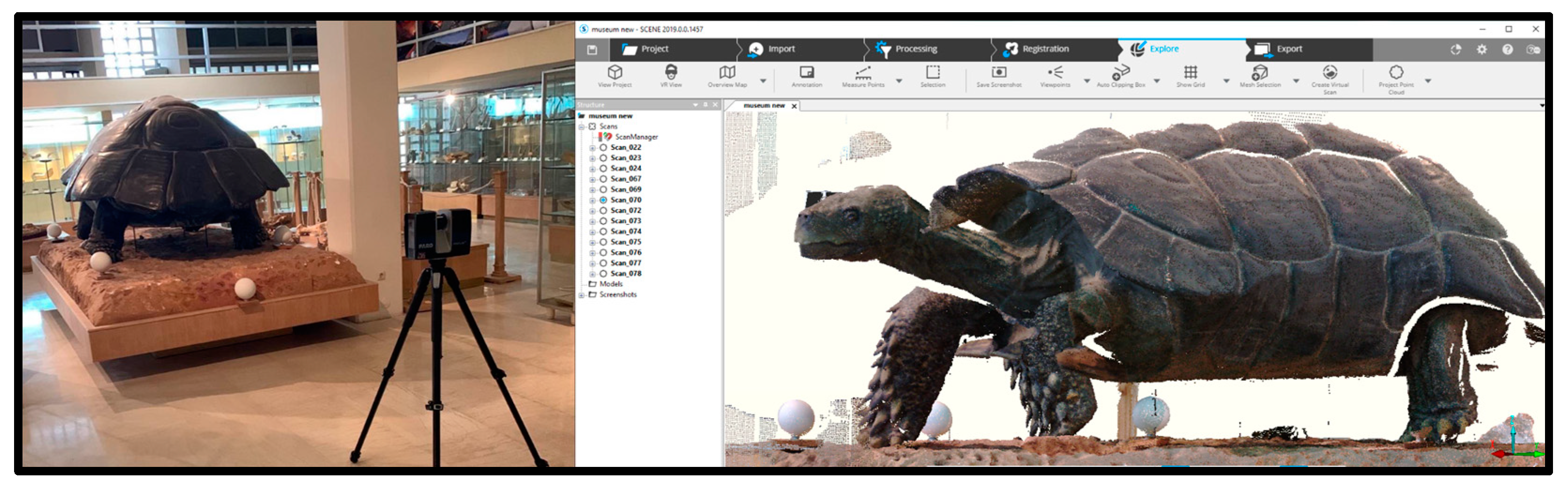Open the Overview Map dropdown arrow

pos(763,81)
